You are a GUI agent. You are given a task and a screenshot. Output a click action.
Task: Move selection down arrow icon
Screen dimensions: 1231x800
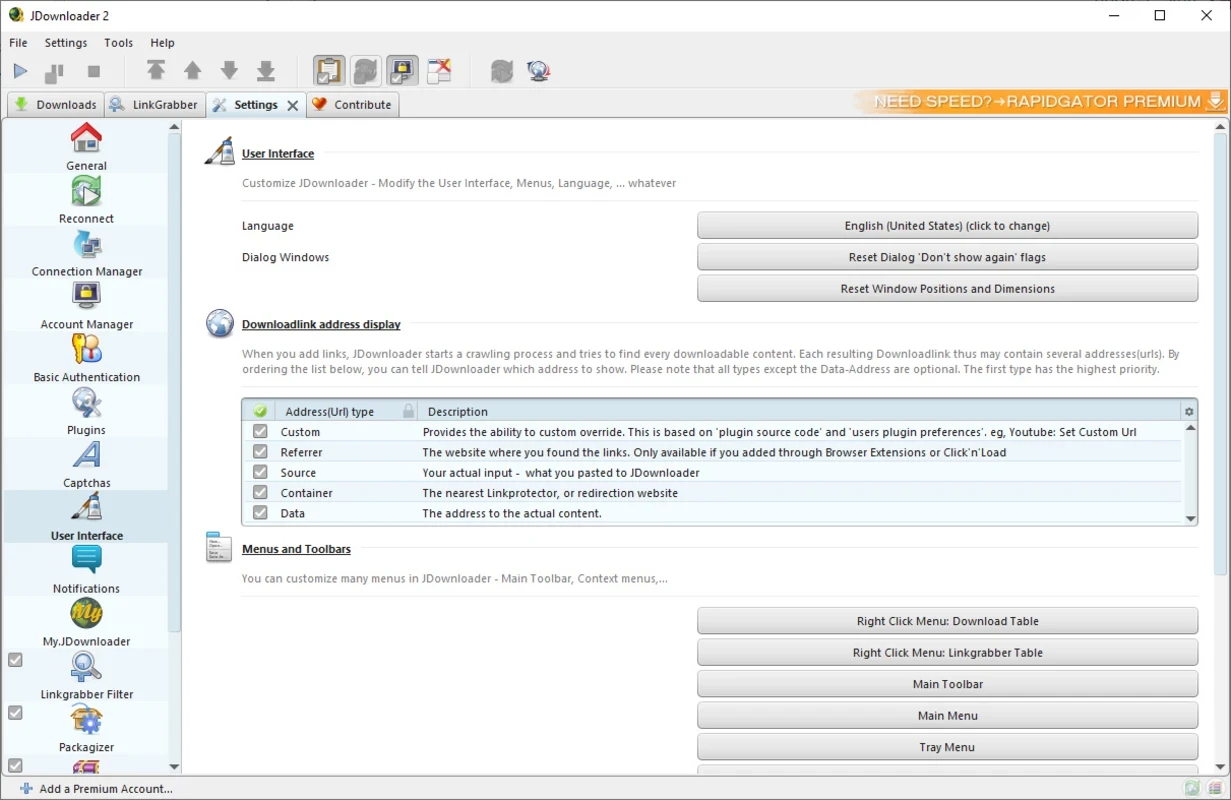point(229,70)
